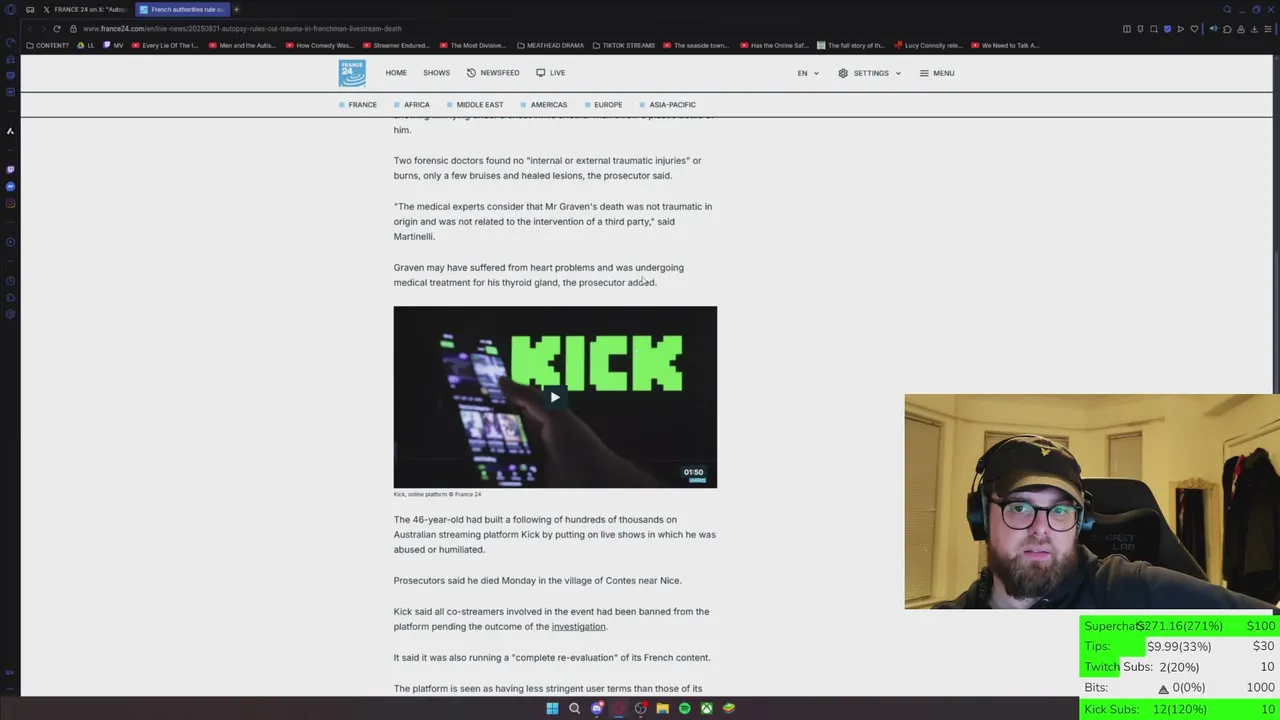Click the 01:50 duration label on video
The image size is (1280, 720).
tap(693, 472)
